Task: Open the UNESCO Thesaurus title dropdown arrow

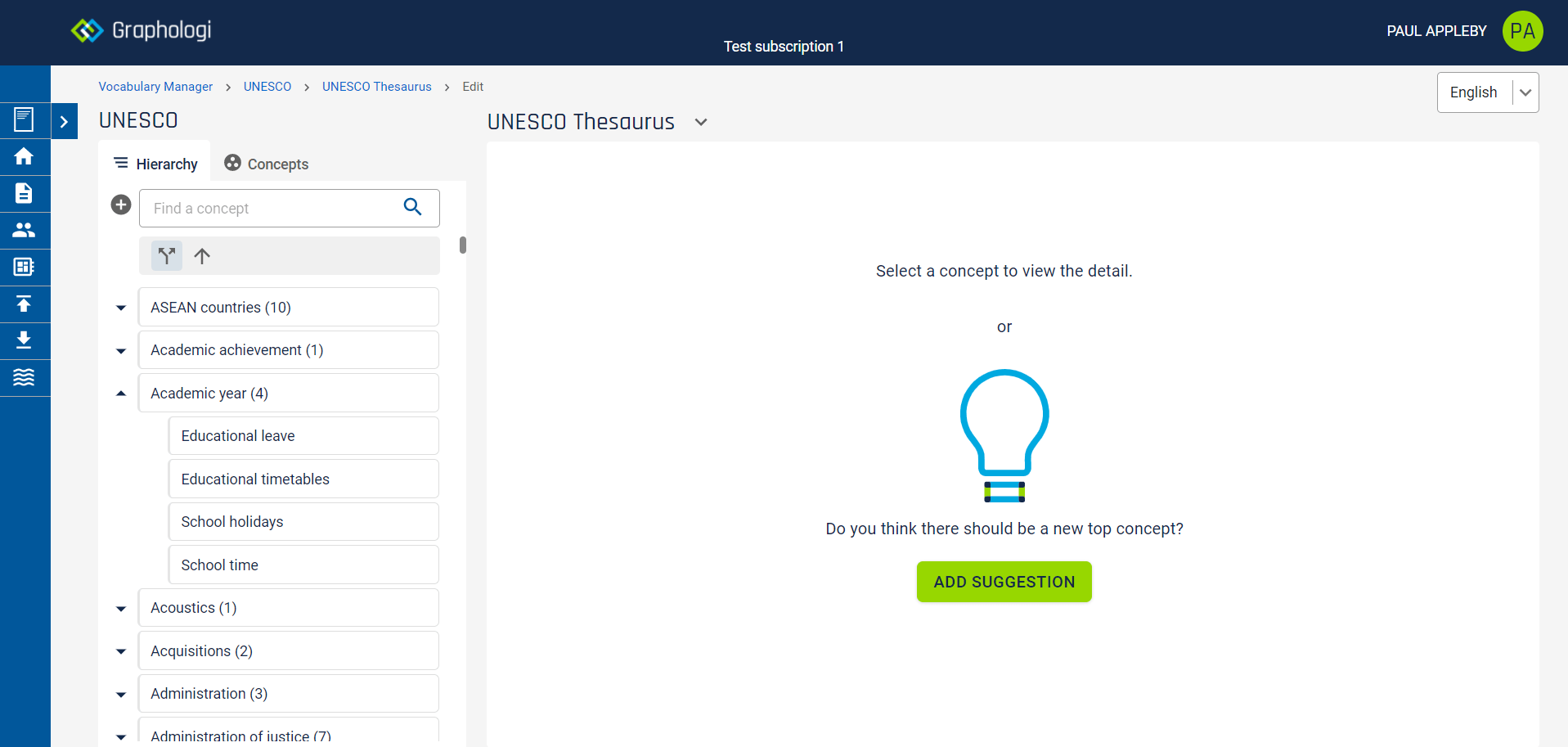Action: 701,122
